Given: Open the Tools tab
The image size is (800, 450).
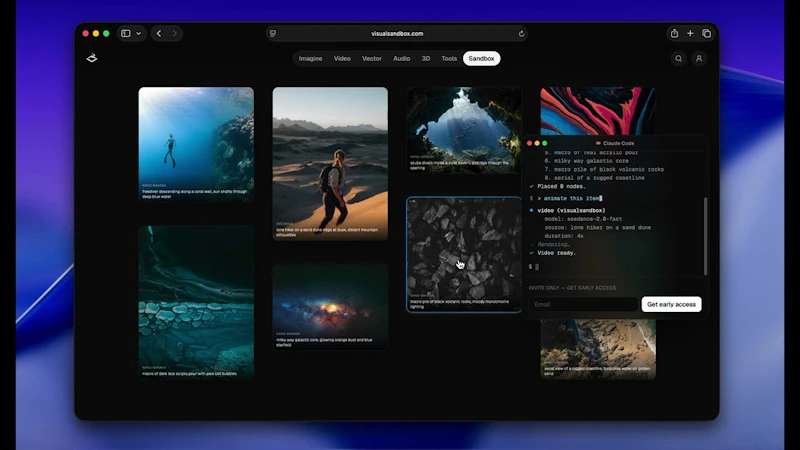Looking at the screenshot, I should [449, 59].
